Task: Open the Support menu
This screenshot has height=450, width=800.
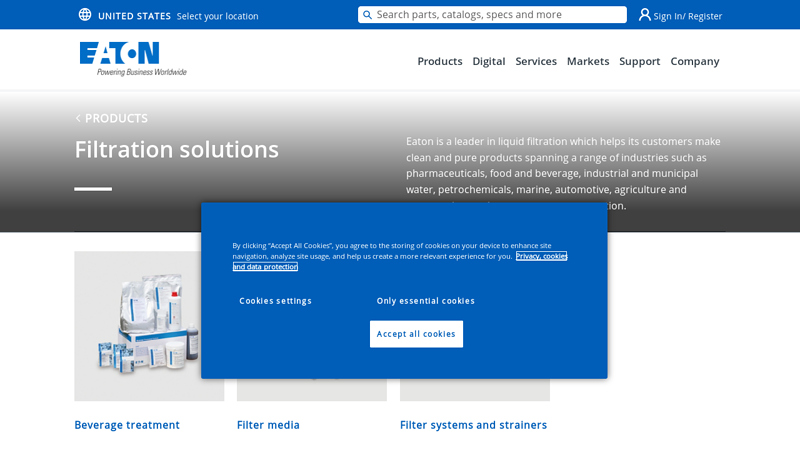Action: 639,61
